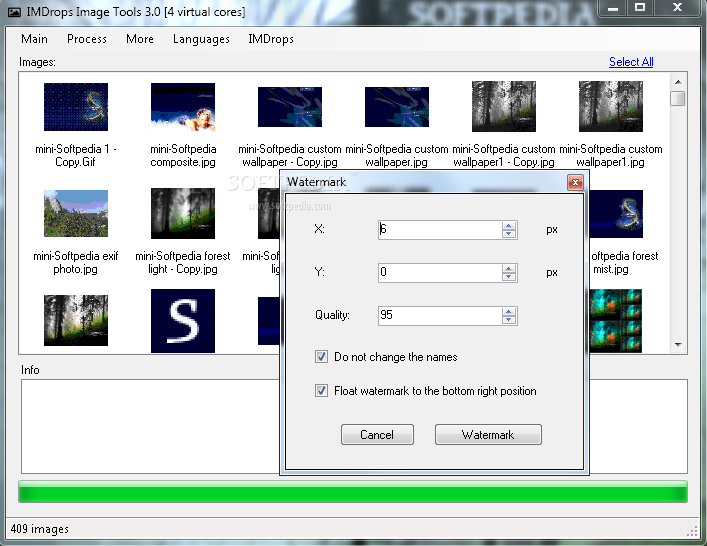Select the large white S logo thumbnail
The height and width of the screenshot is (546, 707).
[183, 321]
